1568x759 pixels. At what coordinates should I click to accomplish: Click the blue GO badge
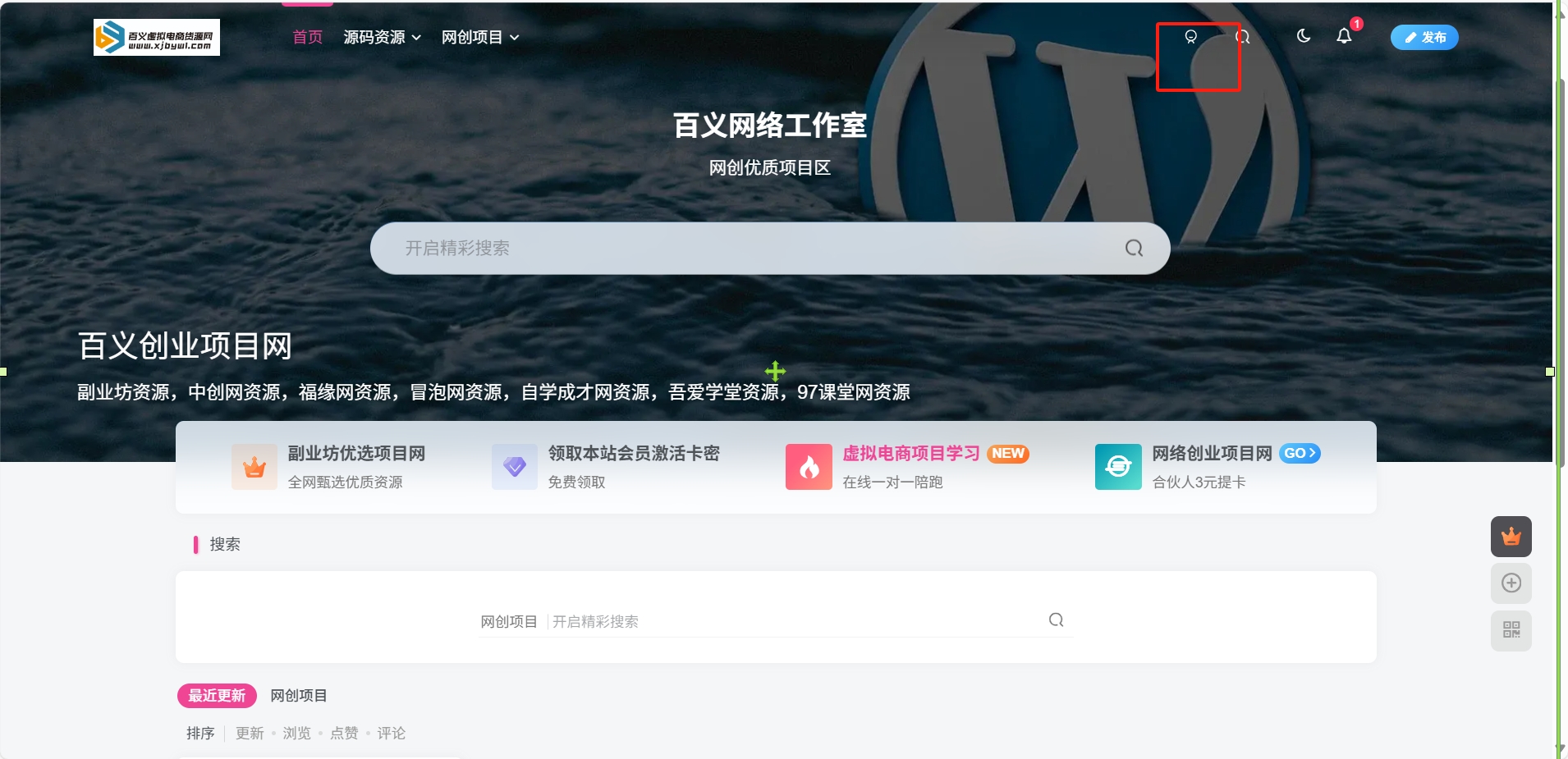click(x=1300, y=453)
